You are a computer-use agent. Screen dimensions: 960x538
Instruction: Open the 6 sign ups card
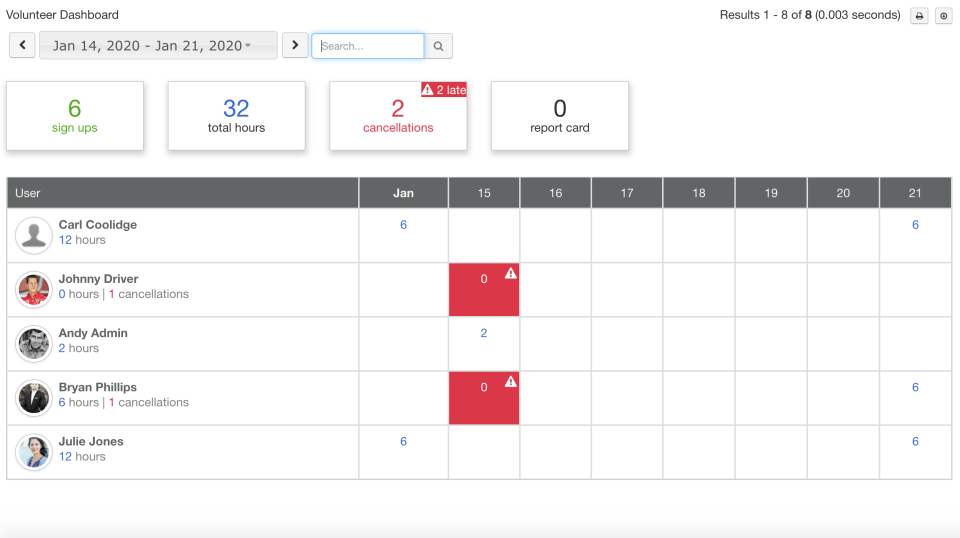(x=75, y=116)
